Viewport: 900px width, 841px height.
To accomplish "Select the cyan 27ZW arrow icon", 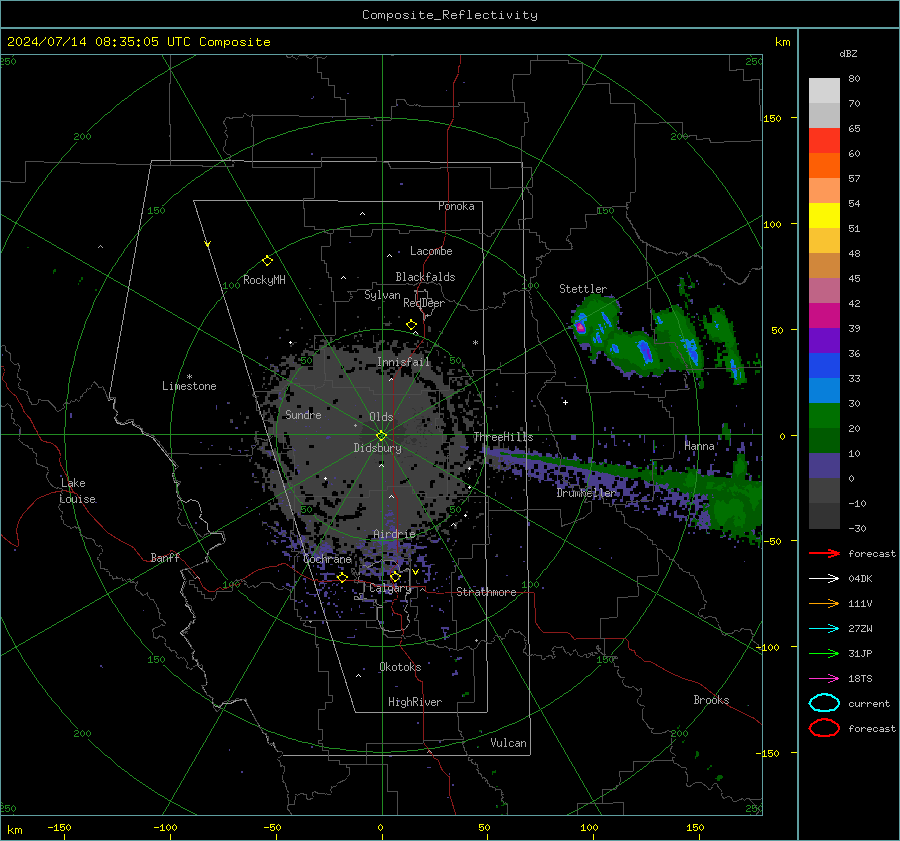I will pyautogui.click(x=824, y=628).
